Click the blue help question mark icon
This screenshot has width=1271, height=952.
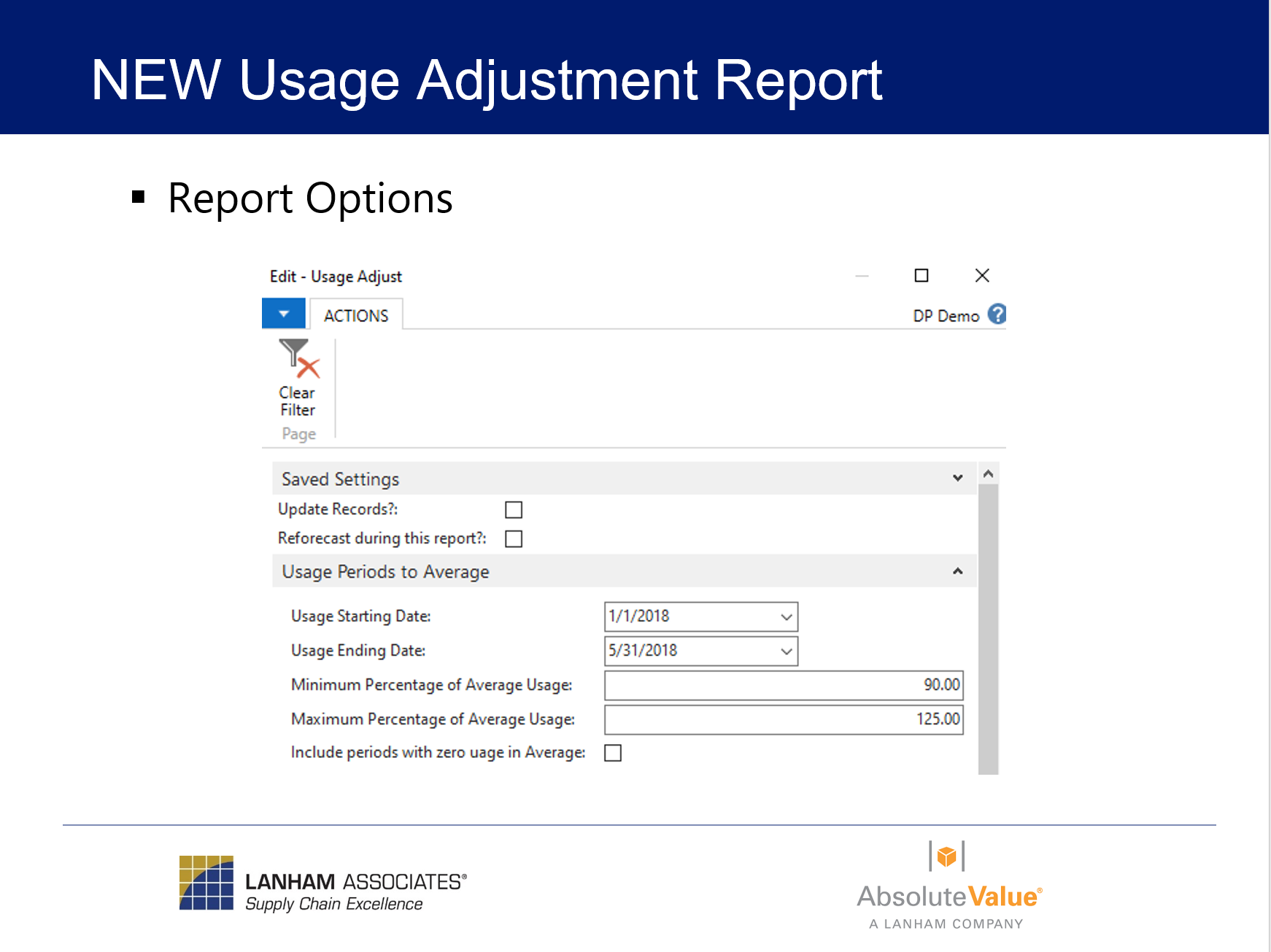pos(997,314)
